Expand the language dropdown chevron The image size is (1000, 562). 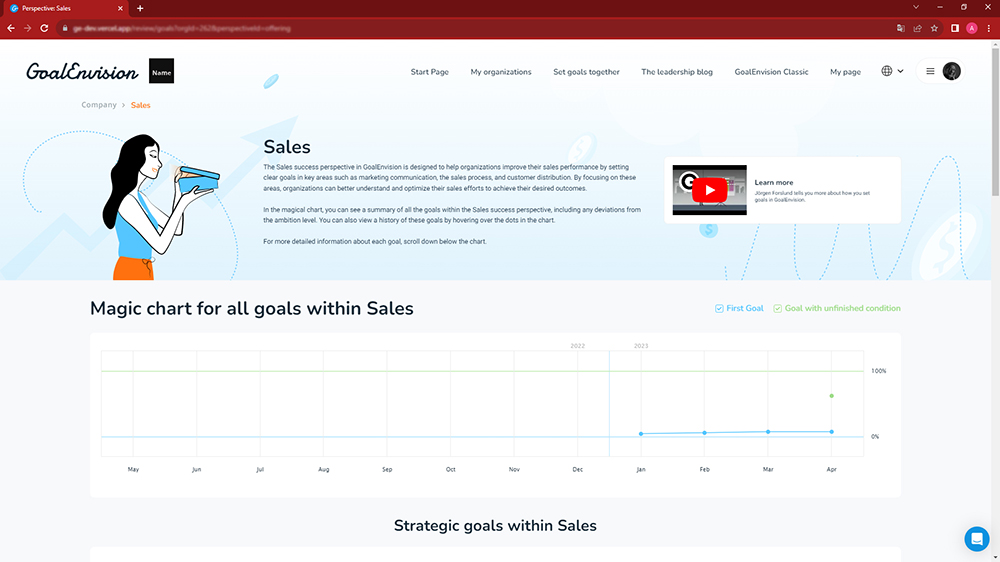pyautogui.click(x=901, y=71)
